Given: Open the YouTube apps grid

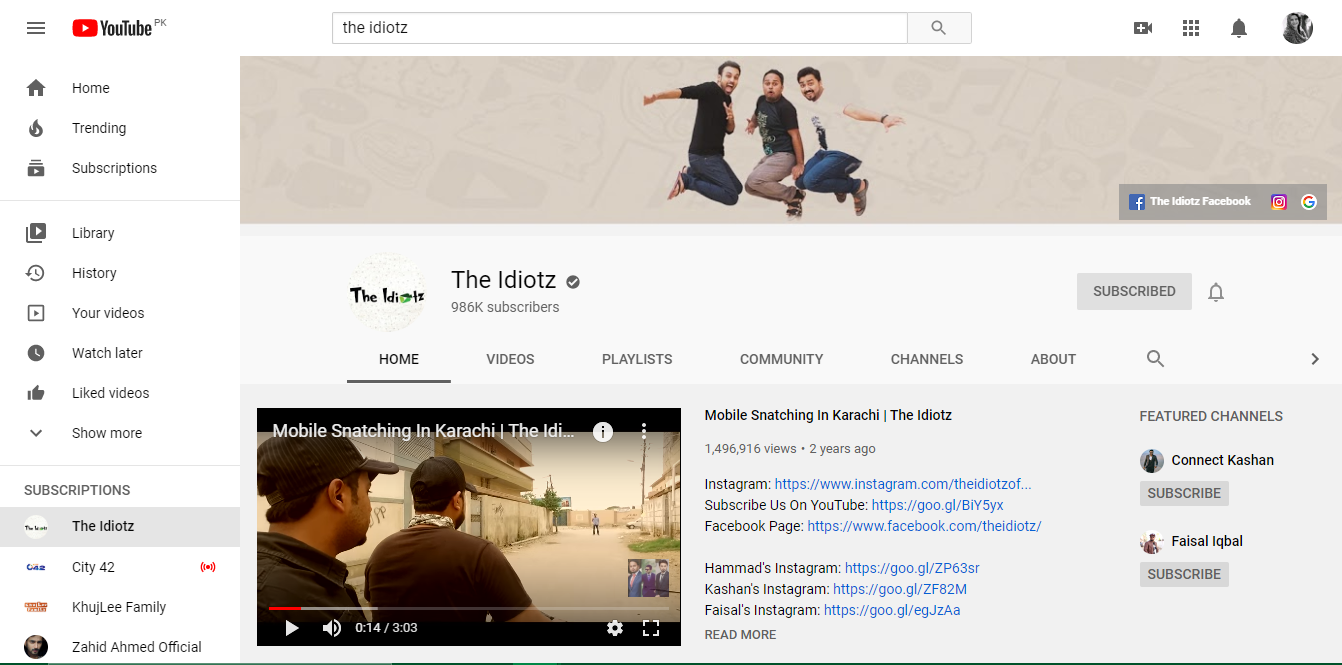Looking at the screenshot, I should [1191, 28].
